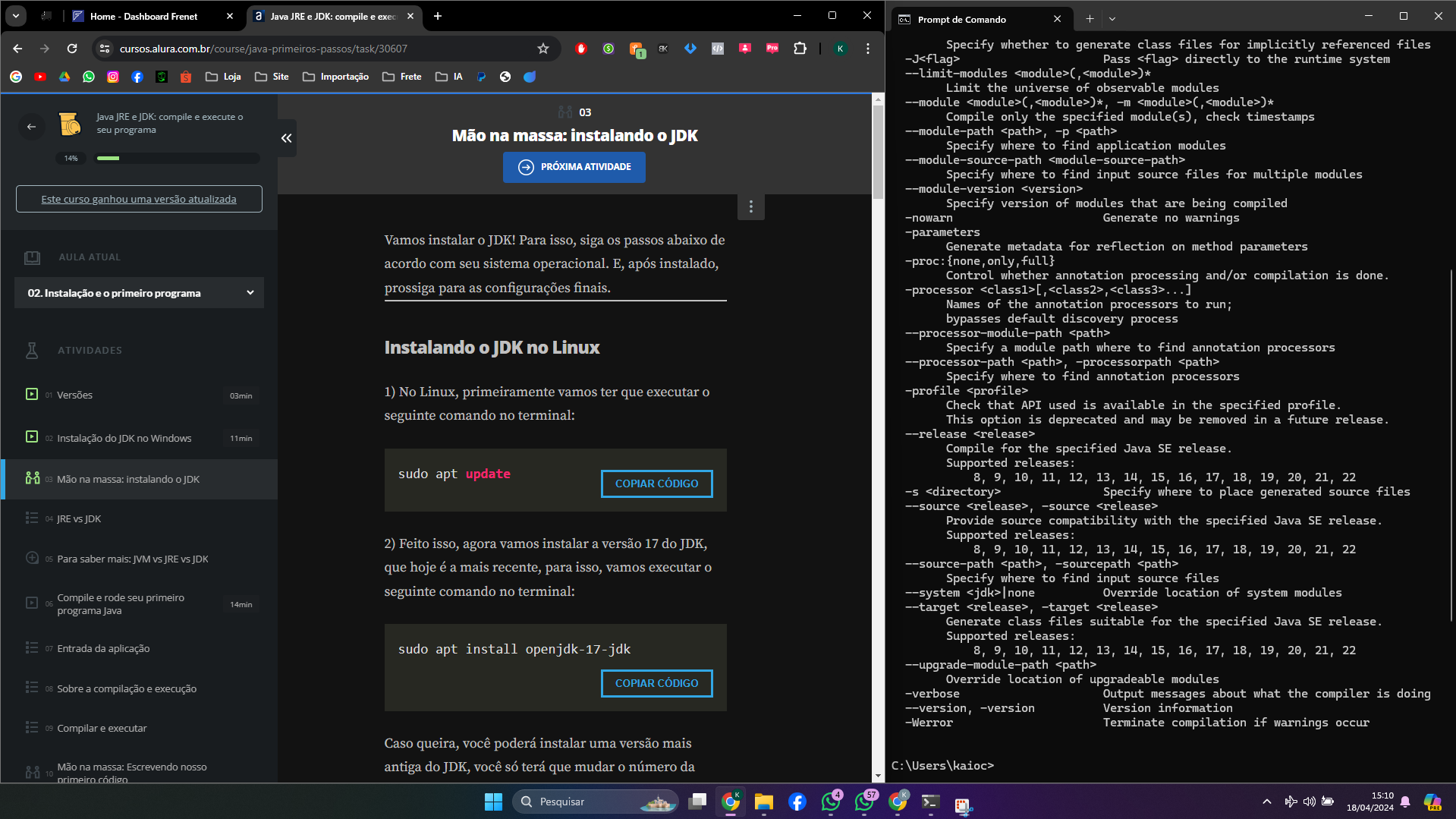Screen dimensions: 1456x819
Task: Open Task View on the taskbar
Action: pyautogui.click(x=697, y=802)
